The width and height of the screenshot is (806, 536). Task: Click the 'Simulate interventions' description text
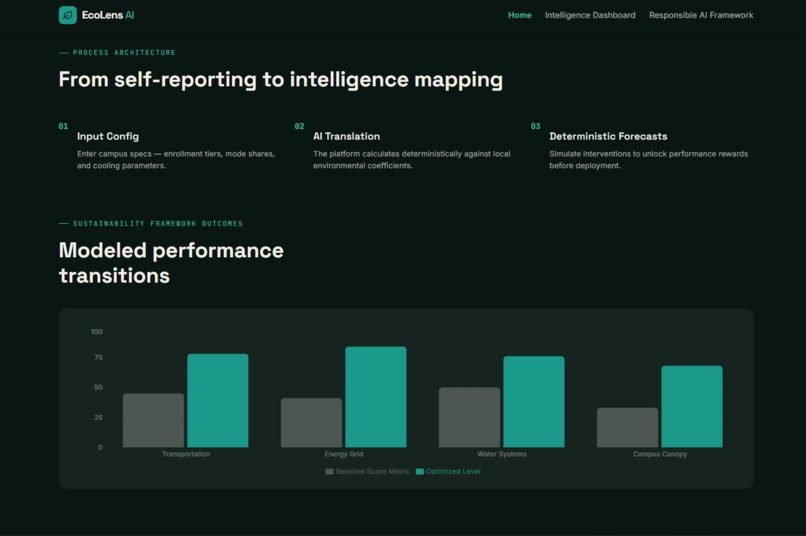(x=648, y=159)
